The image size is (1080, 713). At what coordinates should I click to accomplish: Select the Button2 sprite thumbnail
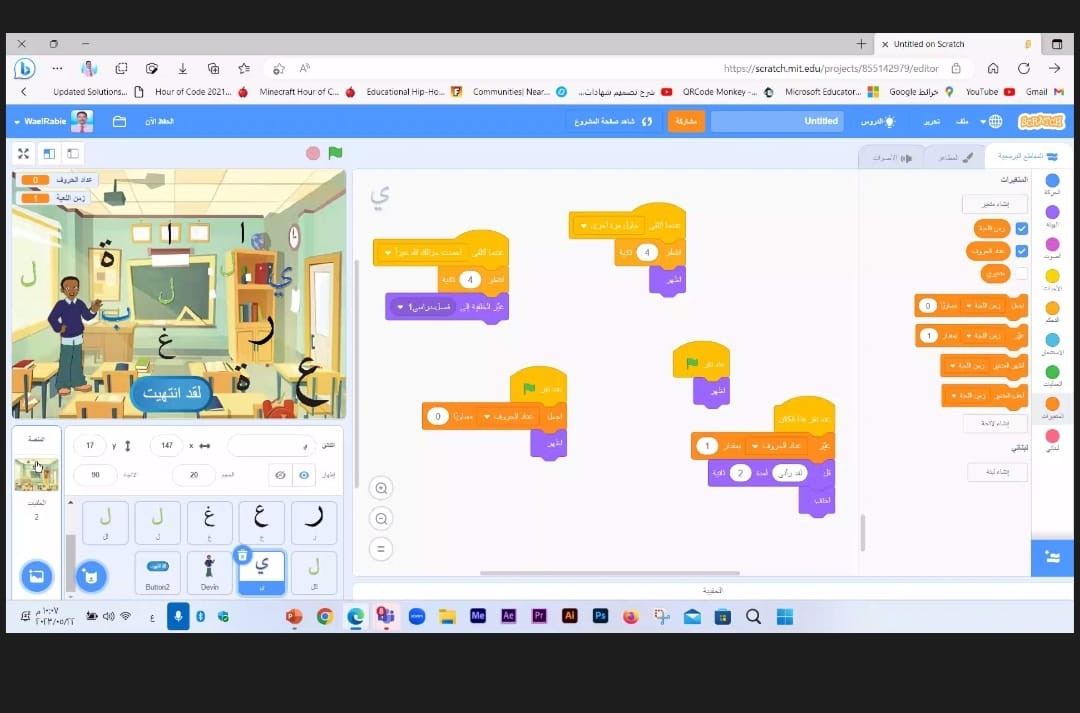[x=158, y=572]
